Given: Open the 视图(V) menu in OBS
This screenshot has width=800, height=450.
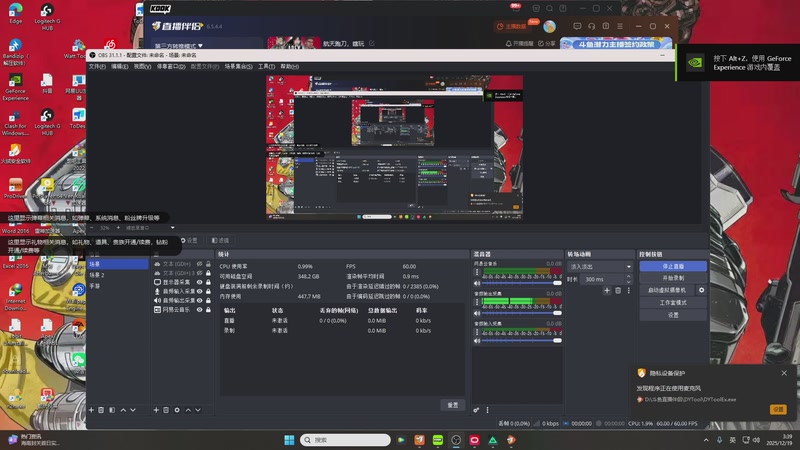Looking at the screenshot, I should point(142,66).
